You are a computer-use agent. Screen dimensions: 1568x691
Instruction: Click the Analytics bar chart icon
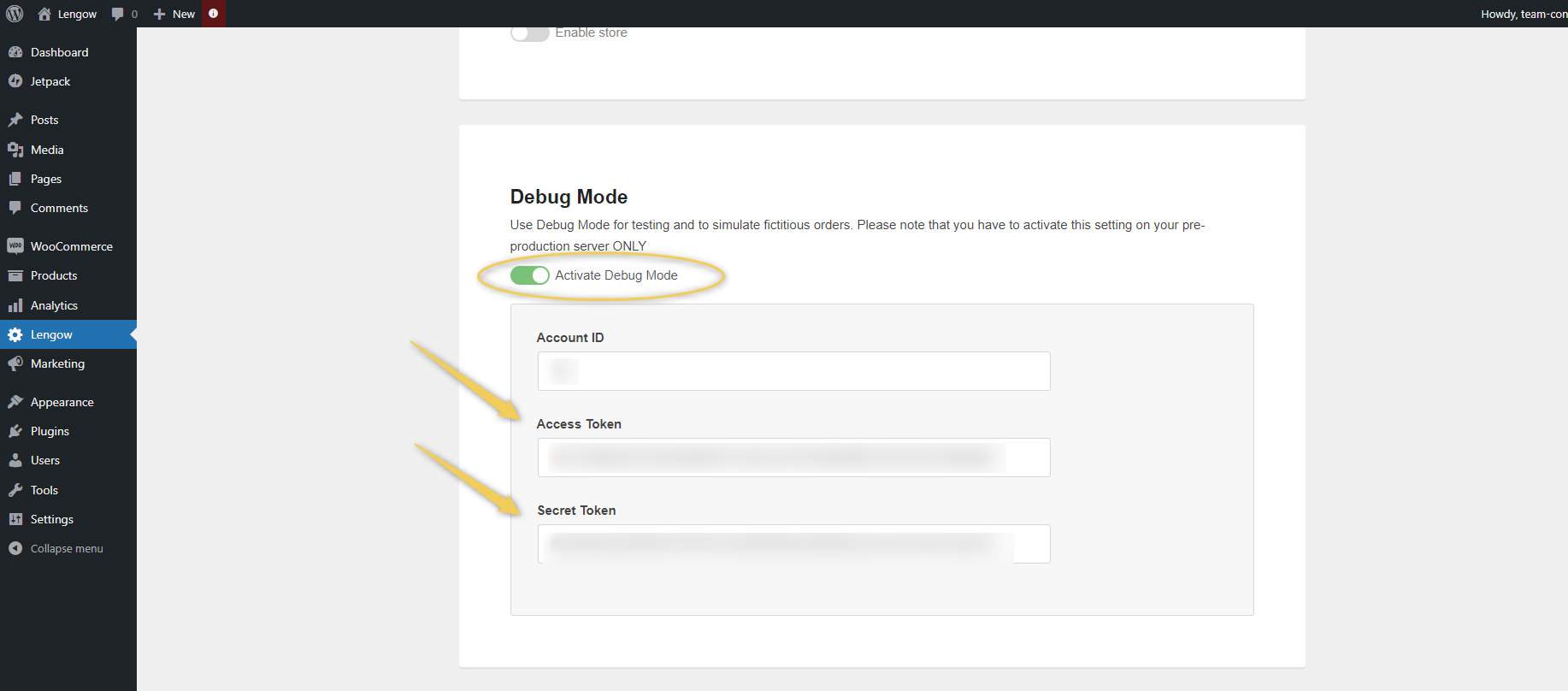pos(15,305)
